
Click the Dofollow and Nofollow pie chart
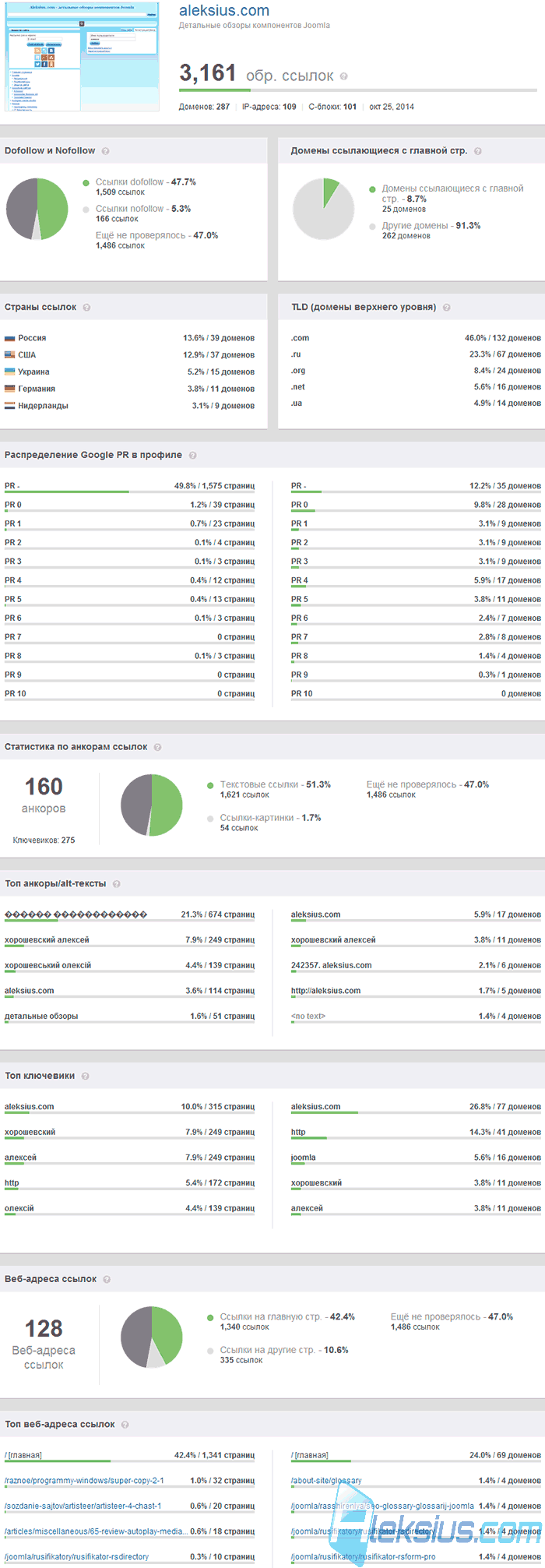(37, 210)
